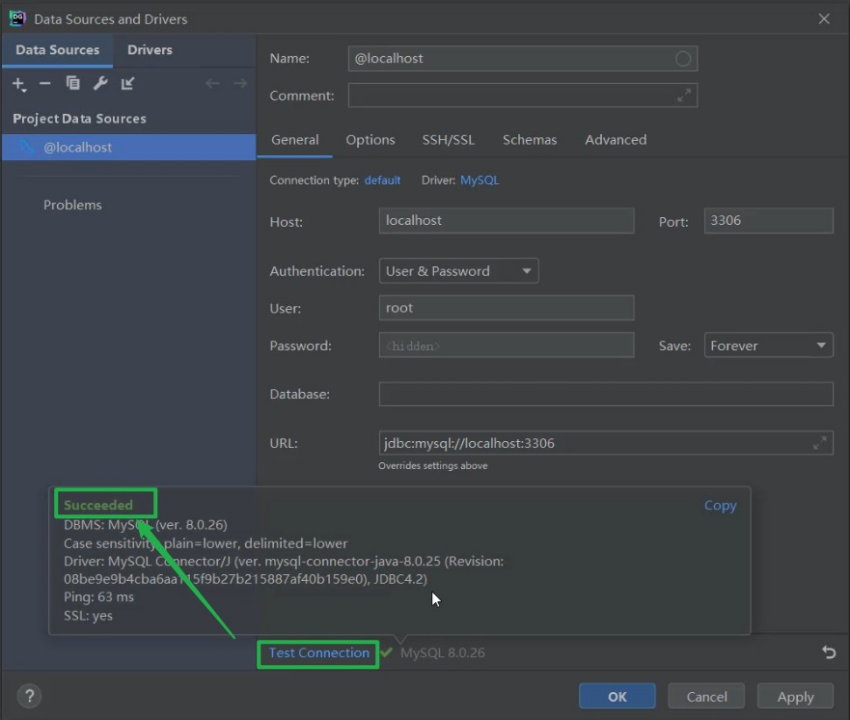Click the default connection type link
The image size is (850, 720).
382,180
